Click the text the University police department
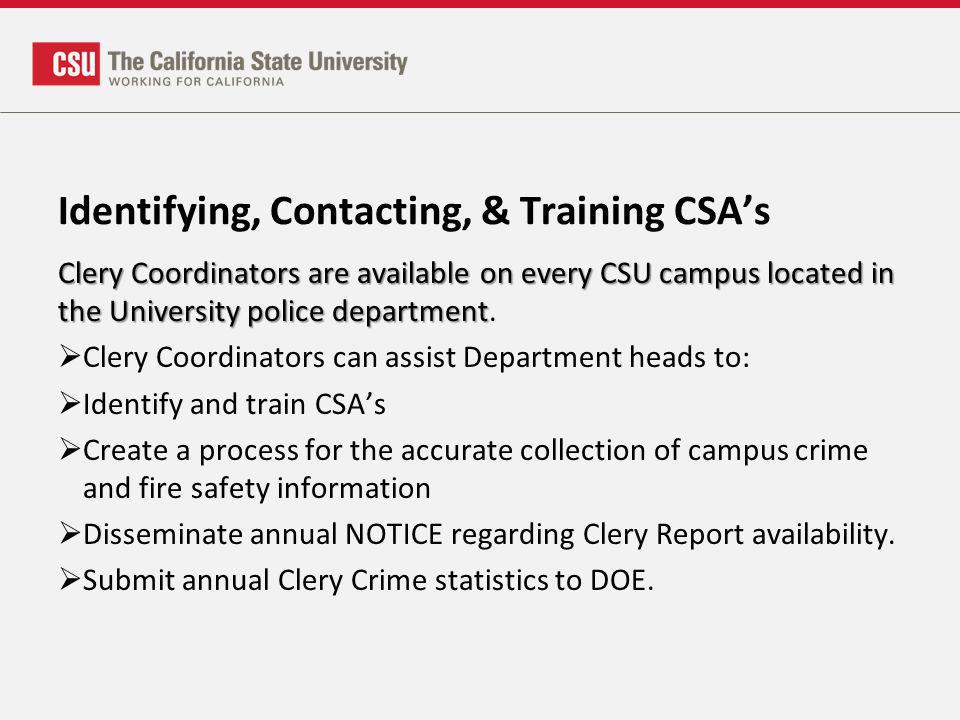 [x=274, y=312]
